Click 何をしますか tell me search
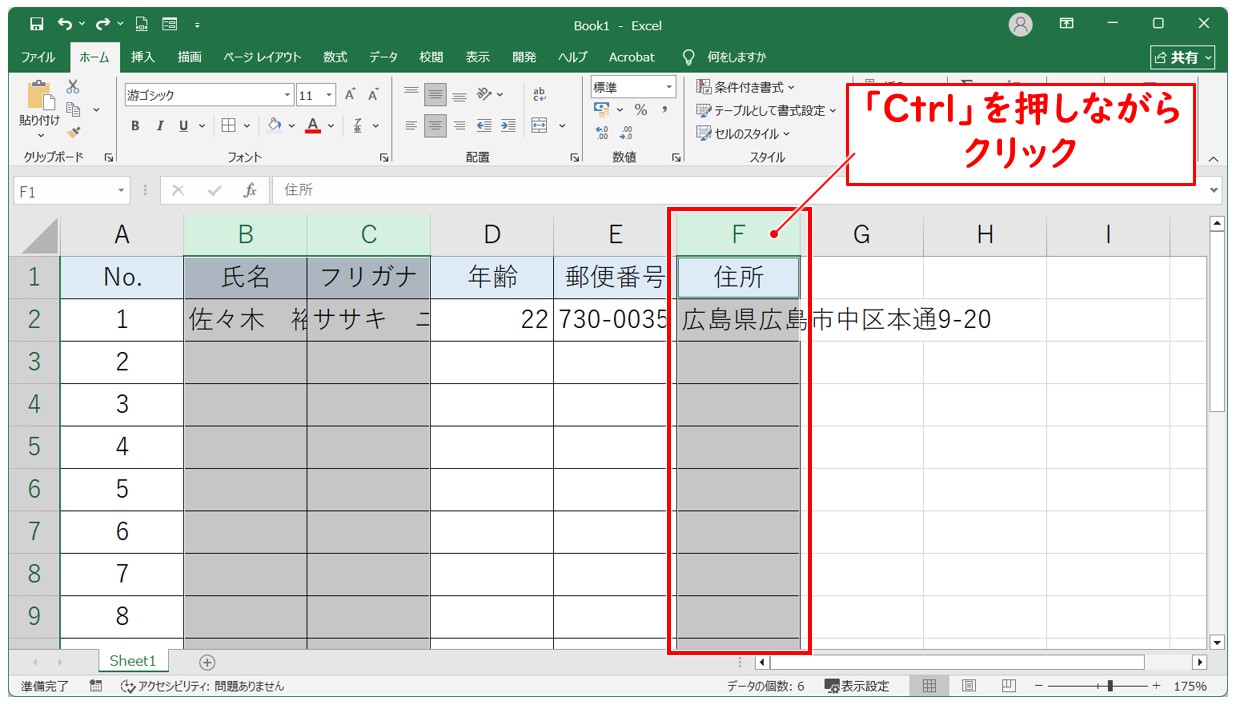1236x704 pixels. (737, 57)
